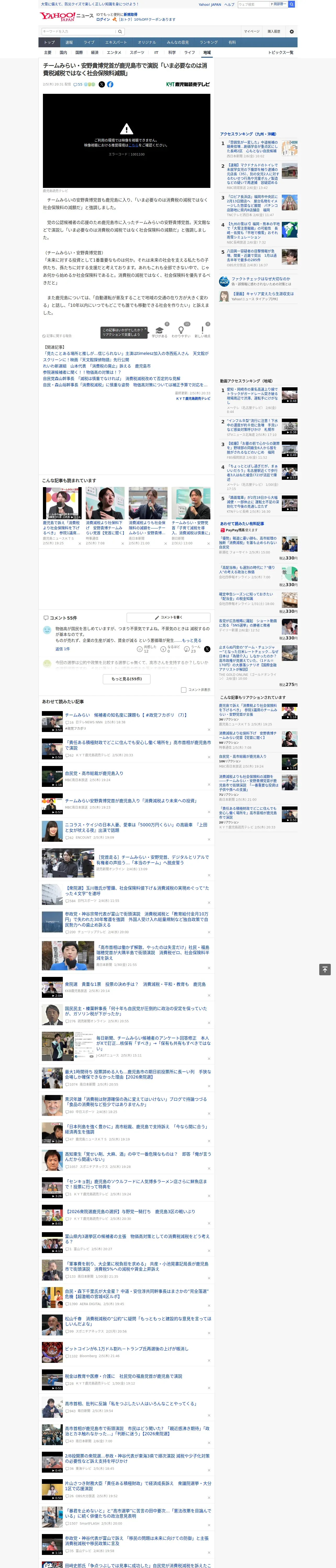336x1568 pixels.
Task: Click the ログイン link
Action: [103, 20]
